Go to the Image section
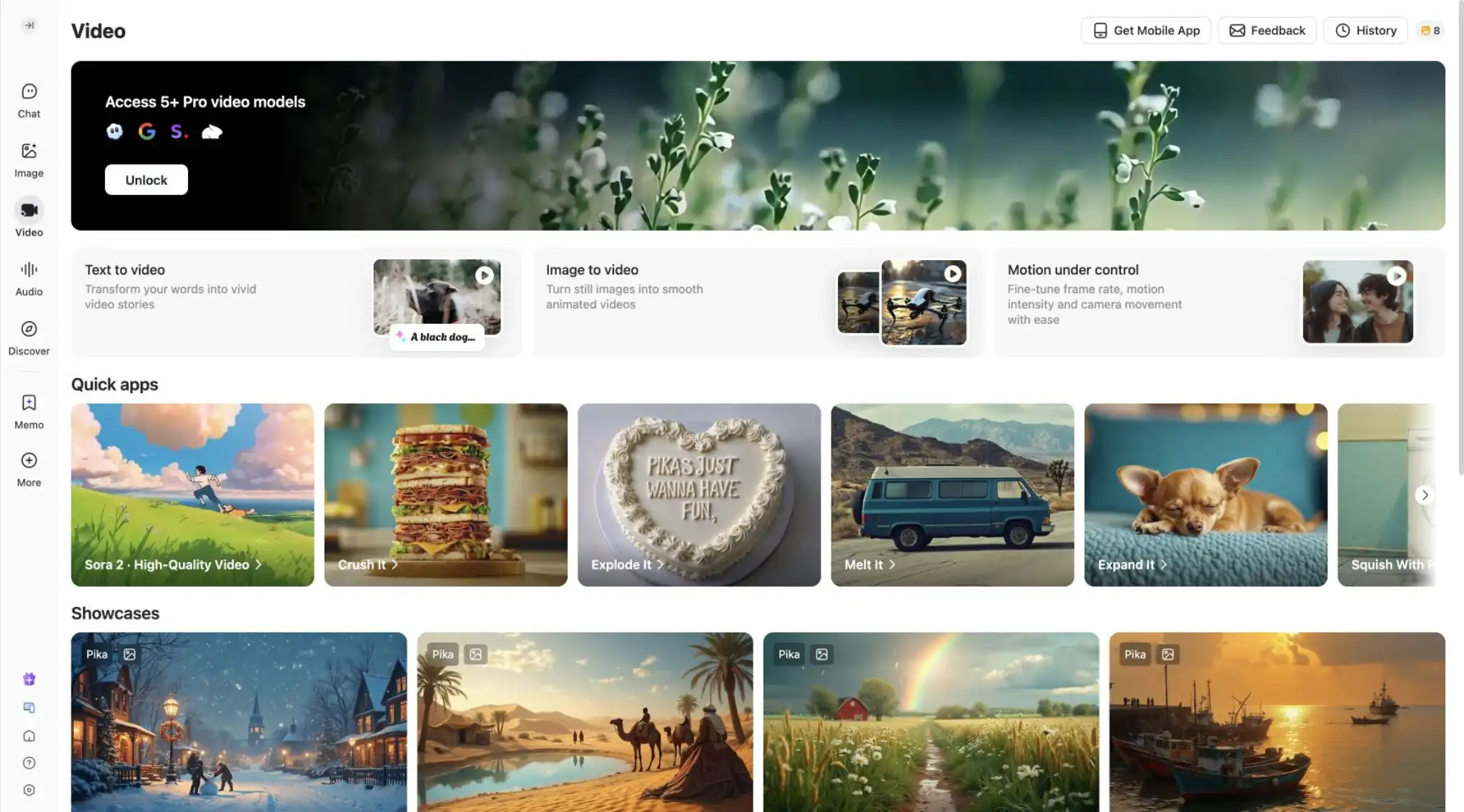This screenshot has width=1464, height=812. 29,160
